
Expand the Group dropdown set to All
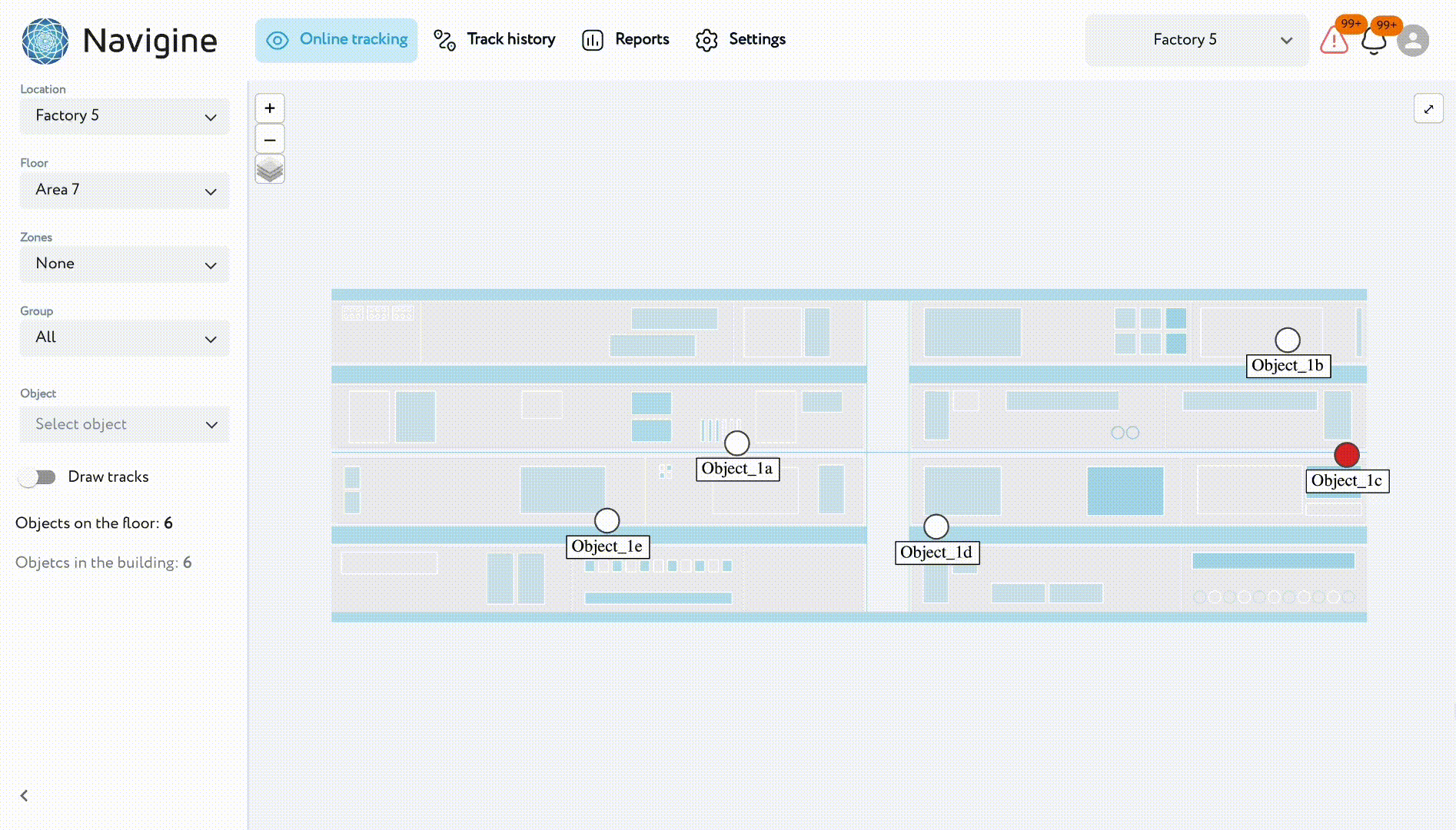click(x=125, y=337)
